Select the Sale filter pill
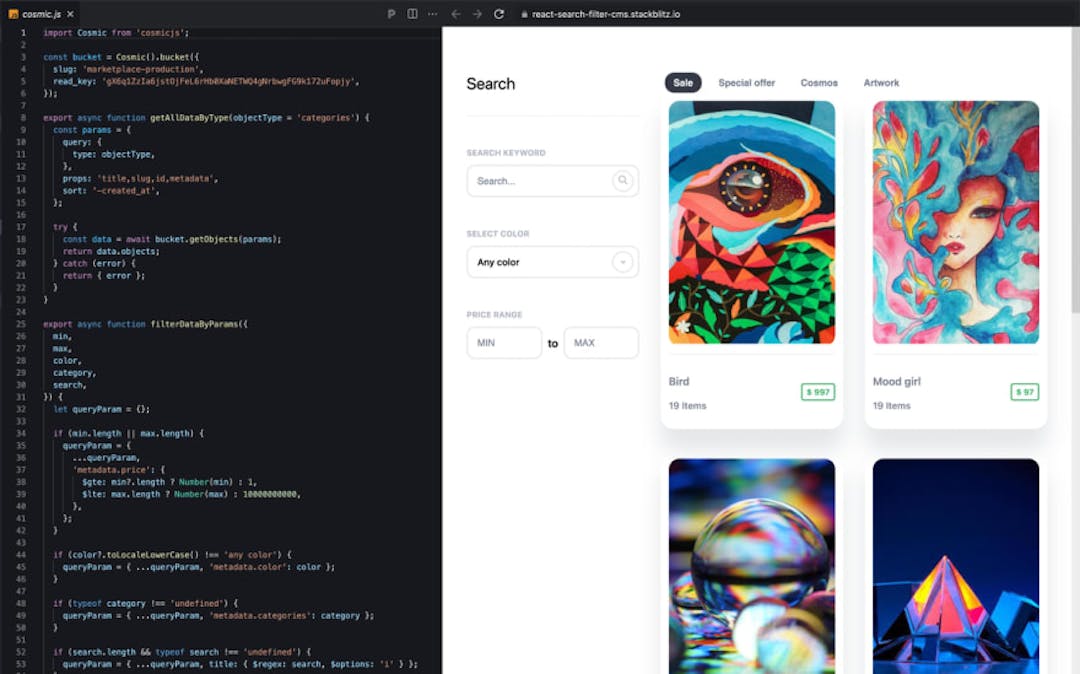This screenshot has height=674, width=1080. [x=683, y=83]
